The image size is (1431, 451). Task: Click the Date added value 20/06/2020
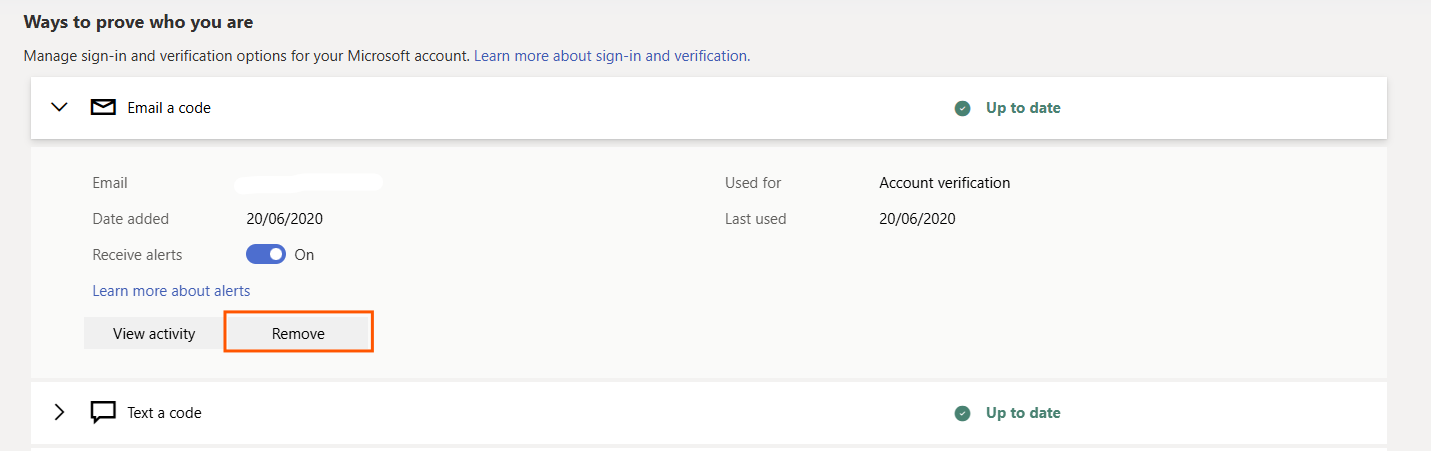point(285,219)
